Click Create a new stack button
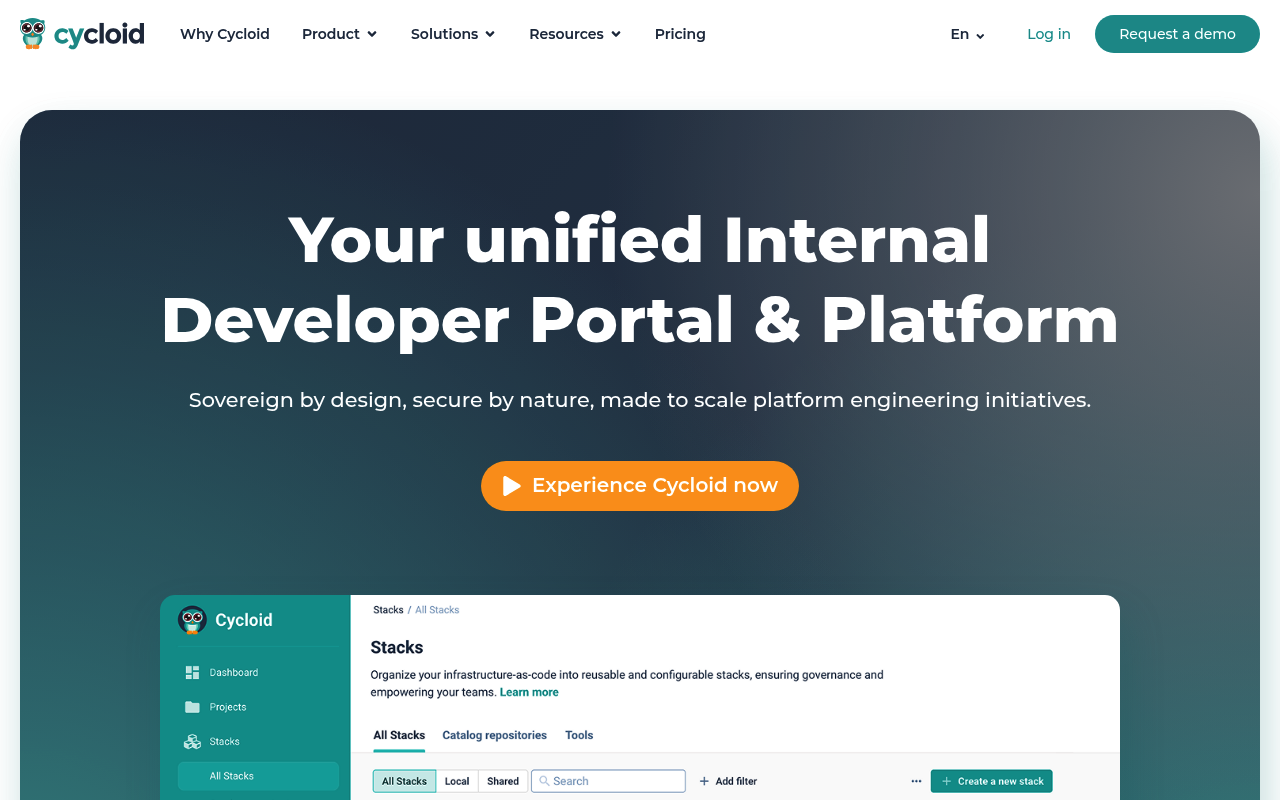The height and width of the screenshot is (800, 1280). (991, 781)
